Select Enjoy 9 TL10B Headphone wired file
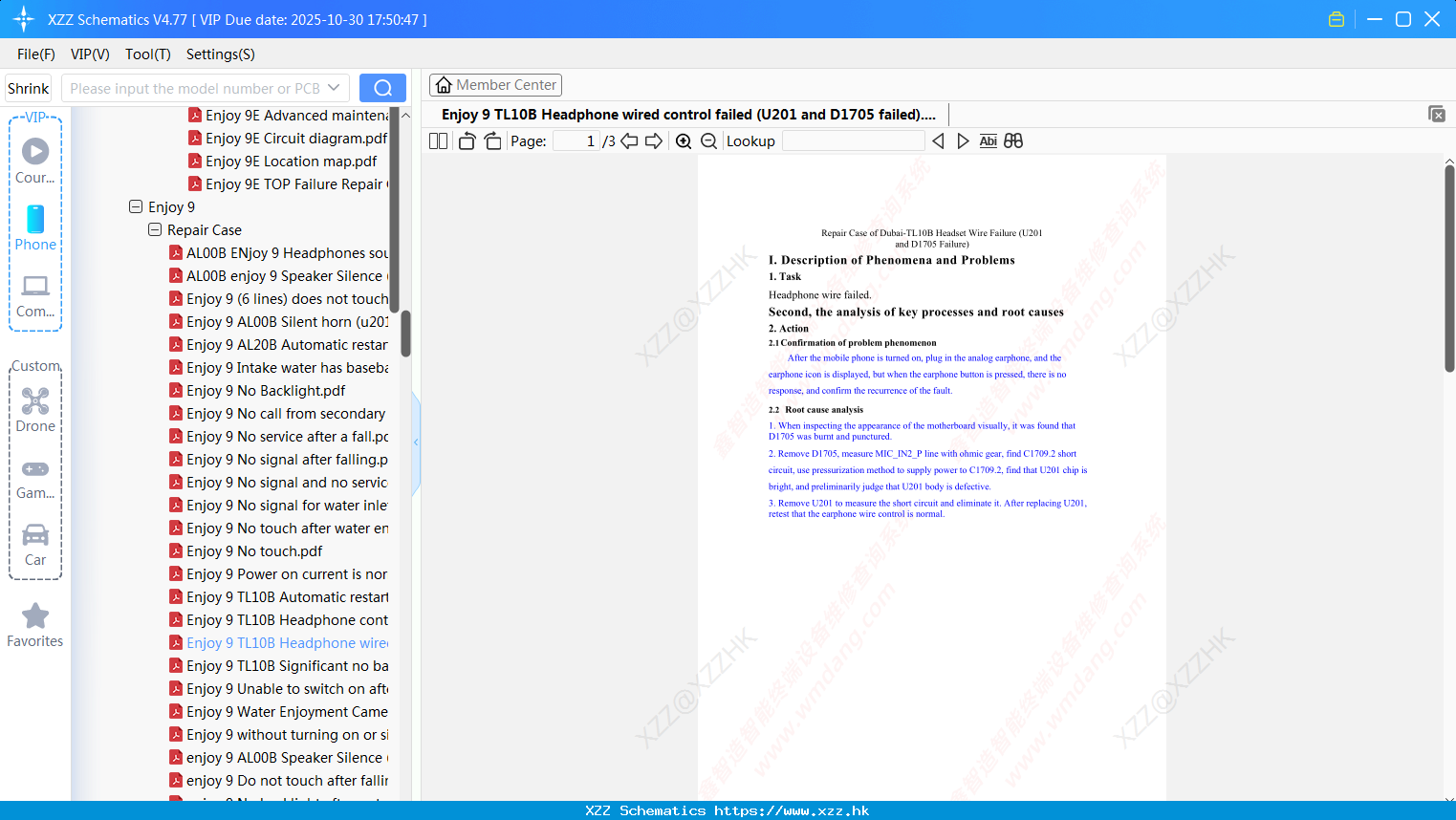The width and height of the screenshot is (1456, 820). pyautogui.click(x=278, y=642)
